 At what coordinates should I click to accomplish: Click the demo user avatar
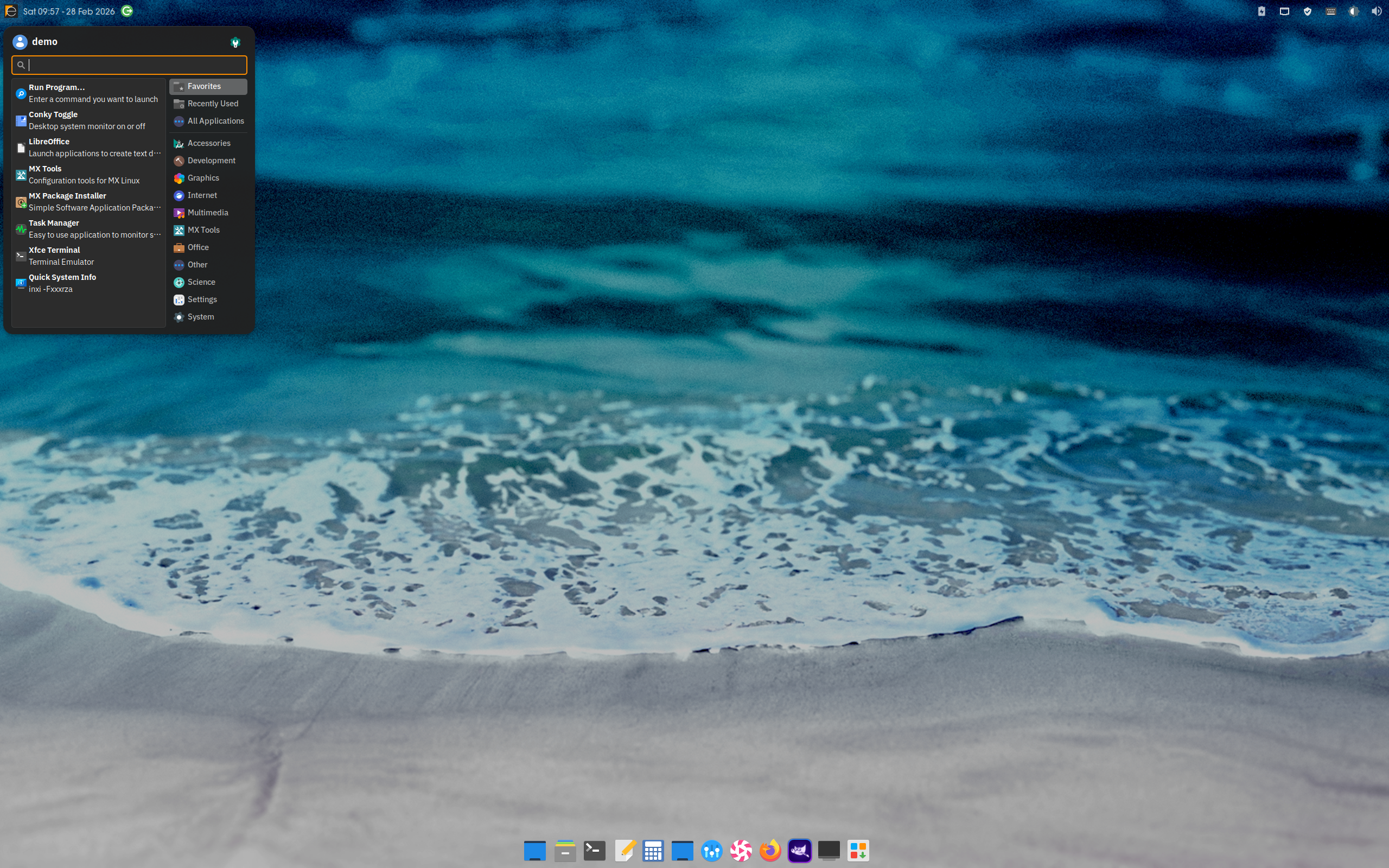[20, 42]
